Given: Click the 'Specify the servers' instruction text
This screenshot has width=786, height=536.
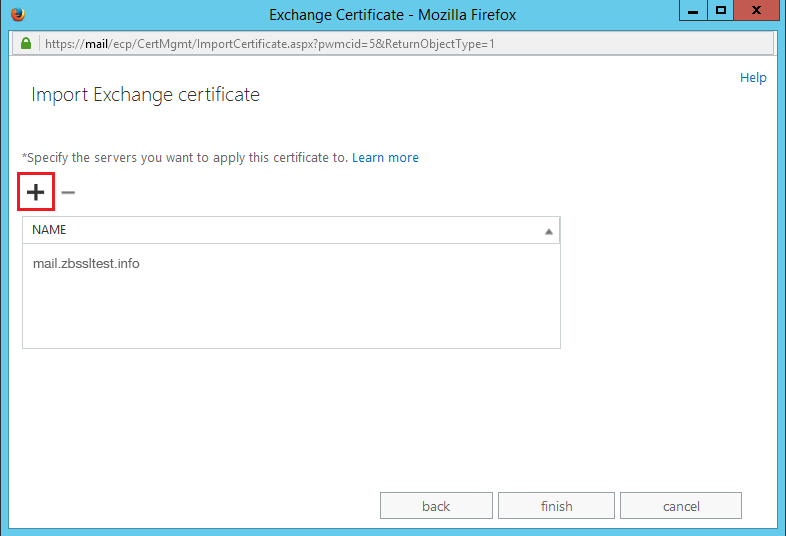Looking at the screenshot, I should (x=185, y=158).
